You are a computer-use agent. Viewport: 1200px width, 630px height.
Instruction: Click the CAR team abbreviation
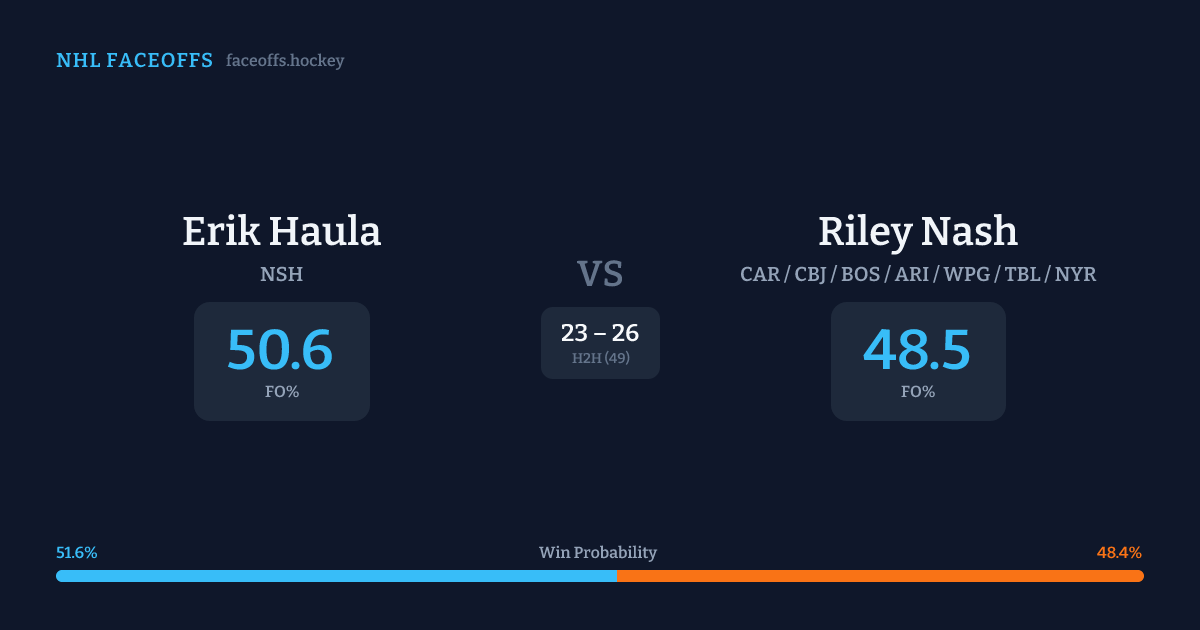point(760,274)
